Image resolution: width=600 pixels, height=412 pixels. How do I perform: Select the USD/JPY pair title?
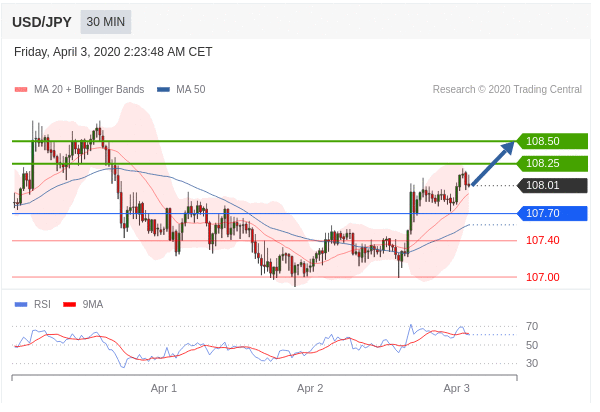[42, 22]
